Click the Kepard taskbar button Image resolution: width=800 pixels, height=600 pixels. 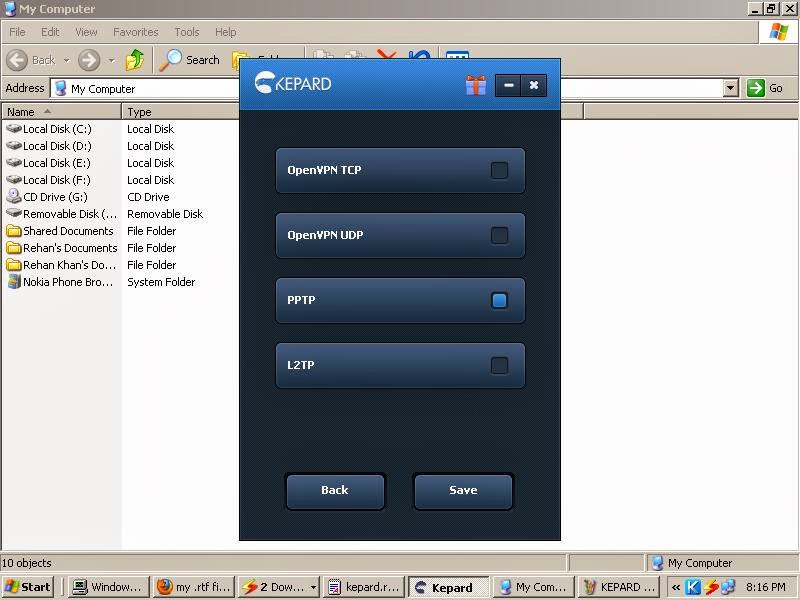[x=449, y=587]
